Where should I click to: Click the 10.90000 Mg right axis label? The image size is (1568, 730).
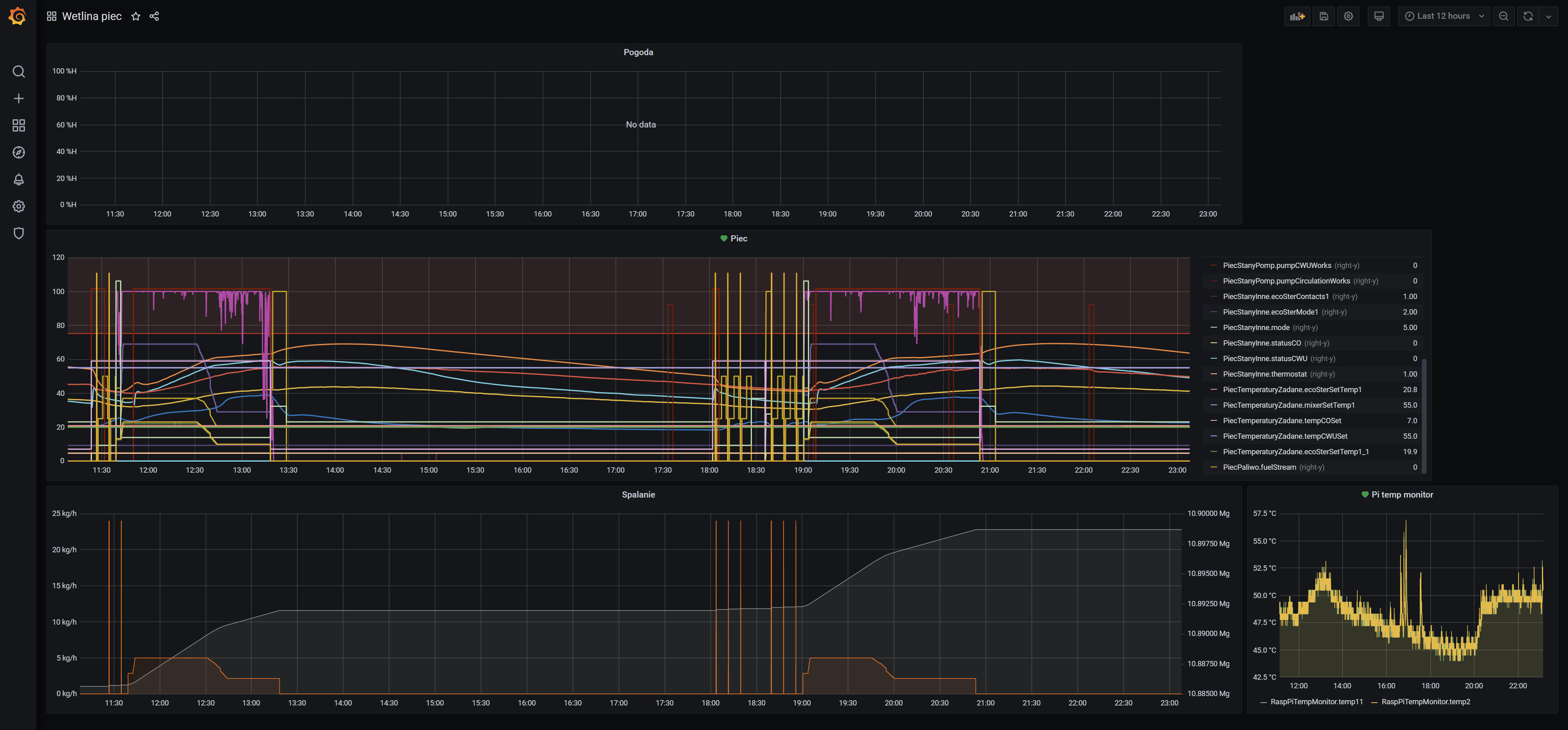(1208, 514)
